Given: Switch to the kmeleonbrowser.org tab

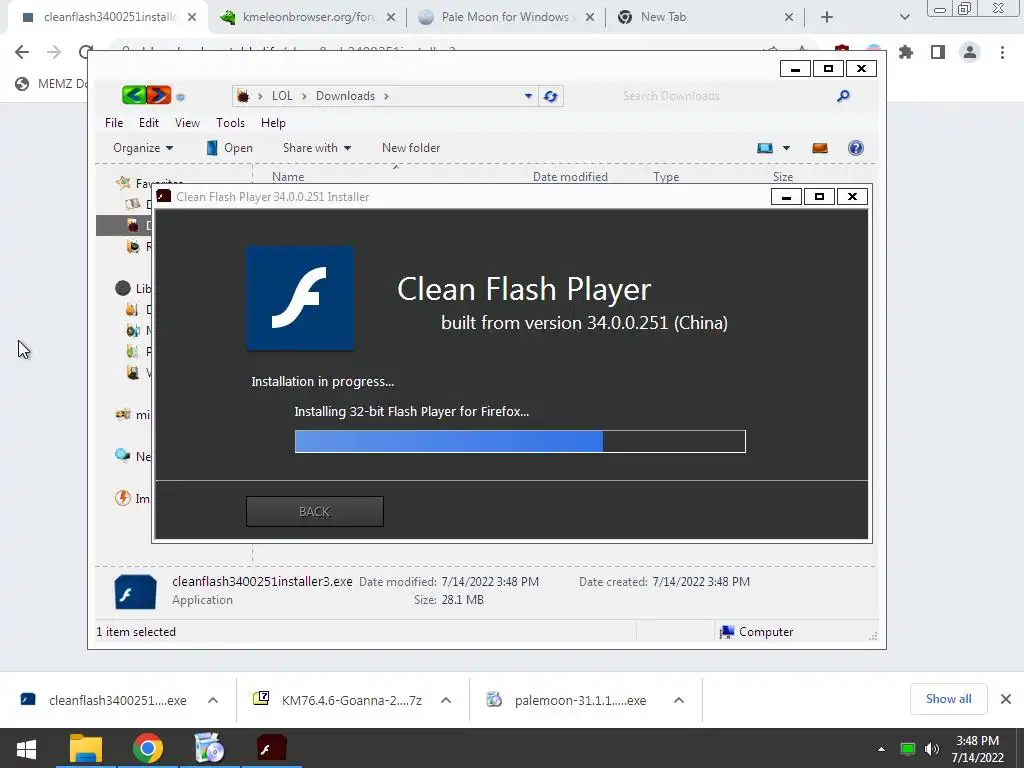Looking at the screenshot, I should pyautogui.click(x=308, y=17).
